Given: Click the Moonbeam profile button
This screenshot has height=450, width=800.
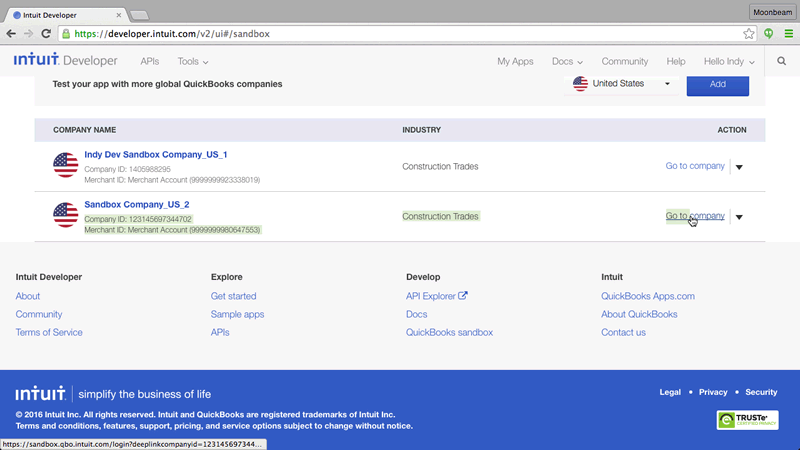Looking at the screenshot, I should tap(772, 12).
